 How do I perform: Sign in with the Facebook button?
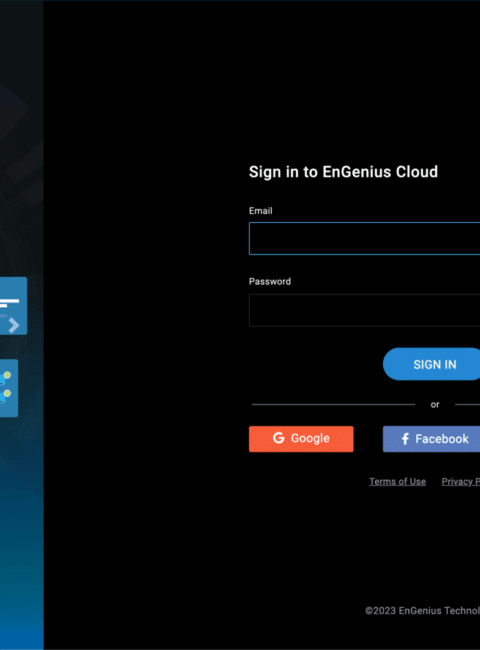point(432,439)
